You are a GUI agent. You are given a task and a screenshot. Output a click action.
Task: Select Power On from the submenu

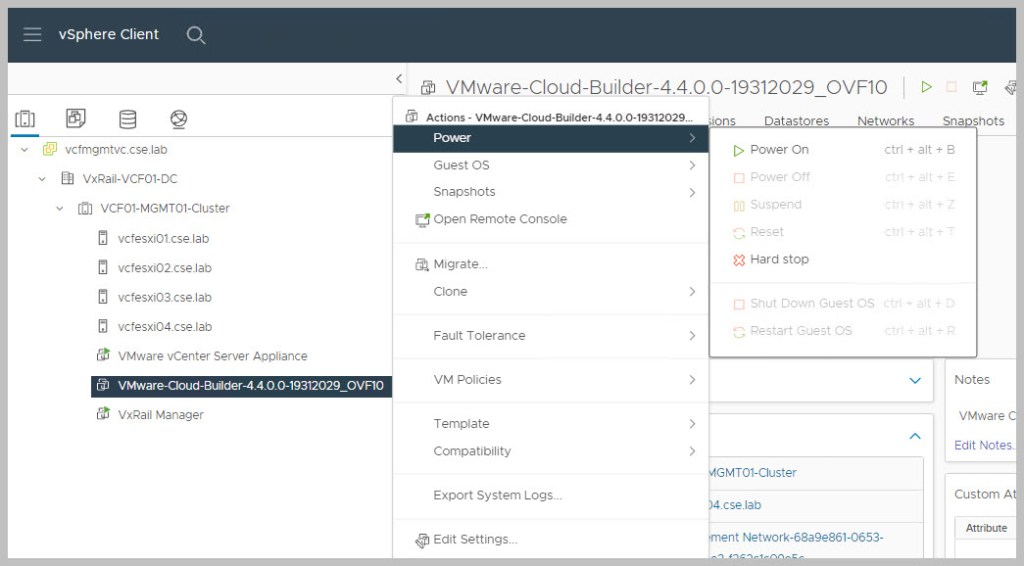[778, 150]
